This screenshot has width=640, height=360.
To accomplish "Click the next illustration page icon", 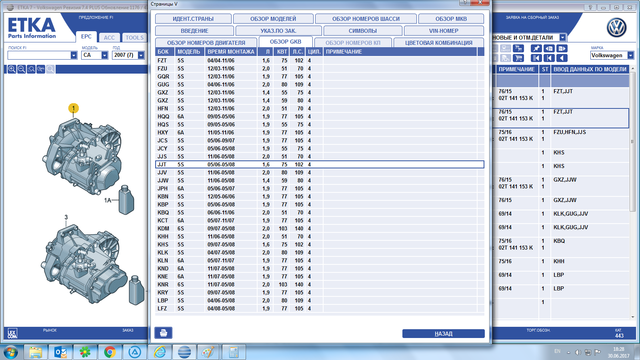I will coord(562,48).
